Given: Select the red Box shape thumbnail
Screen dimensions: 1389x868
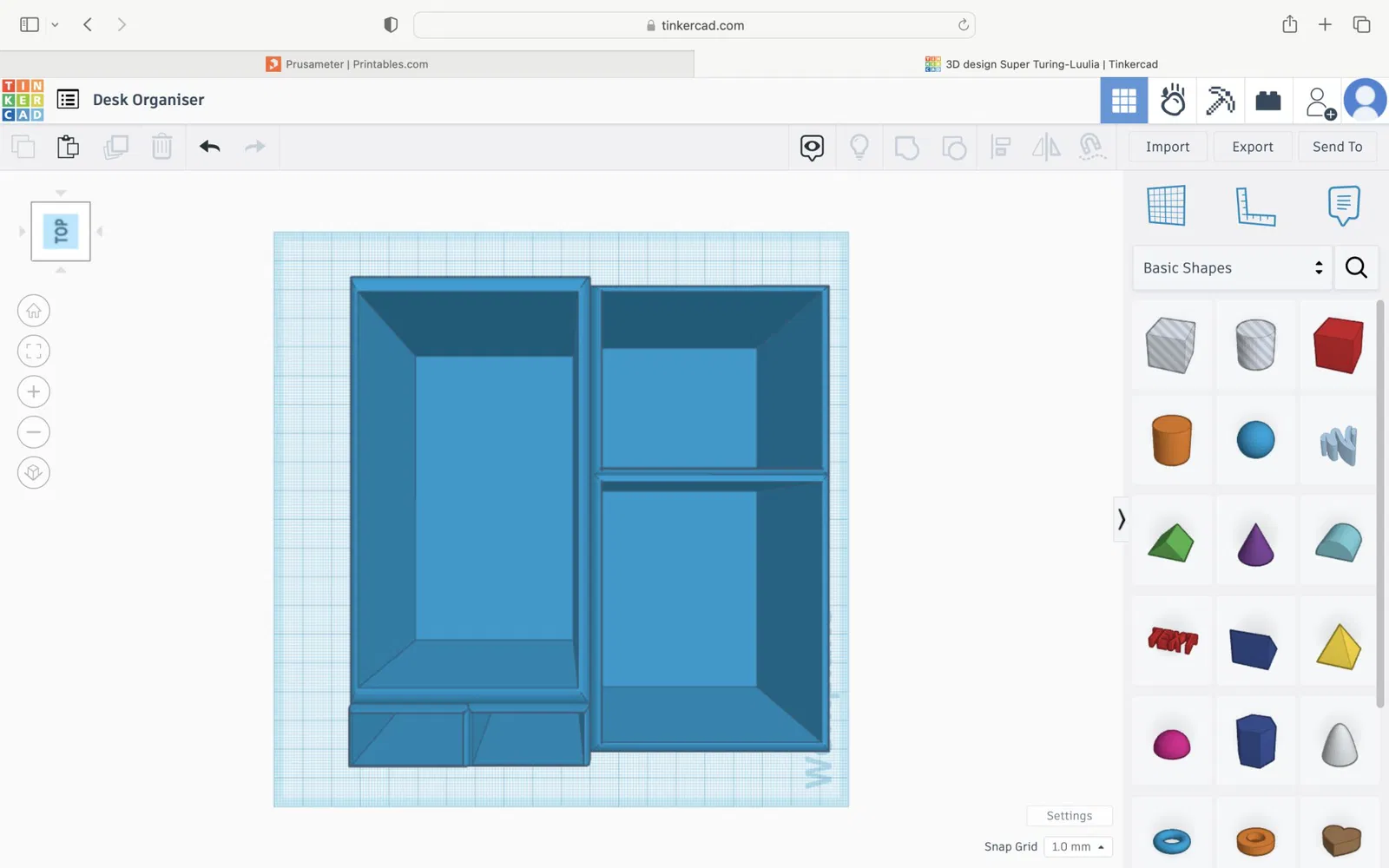Looking at the screenshot, I should click(1338, 345).
